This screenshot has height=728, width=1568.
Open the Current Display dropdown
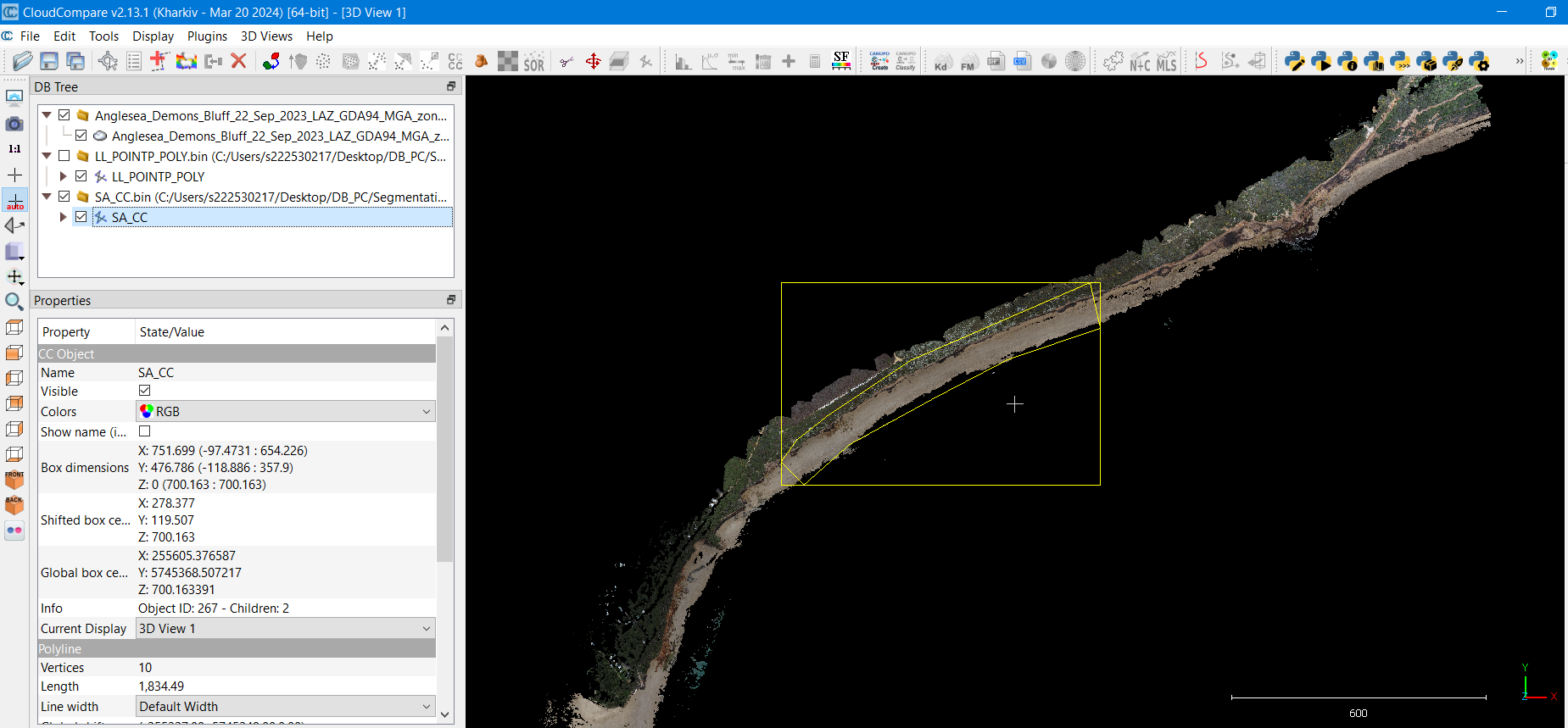click(285, 628)
